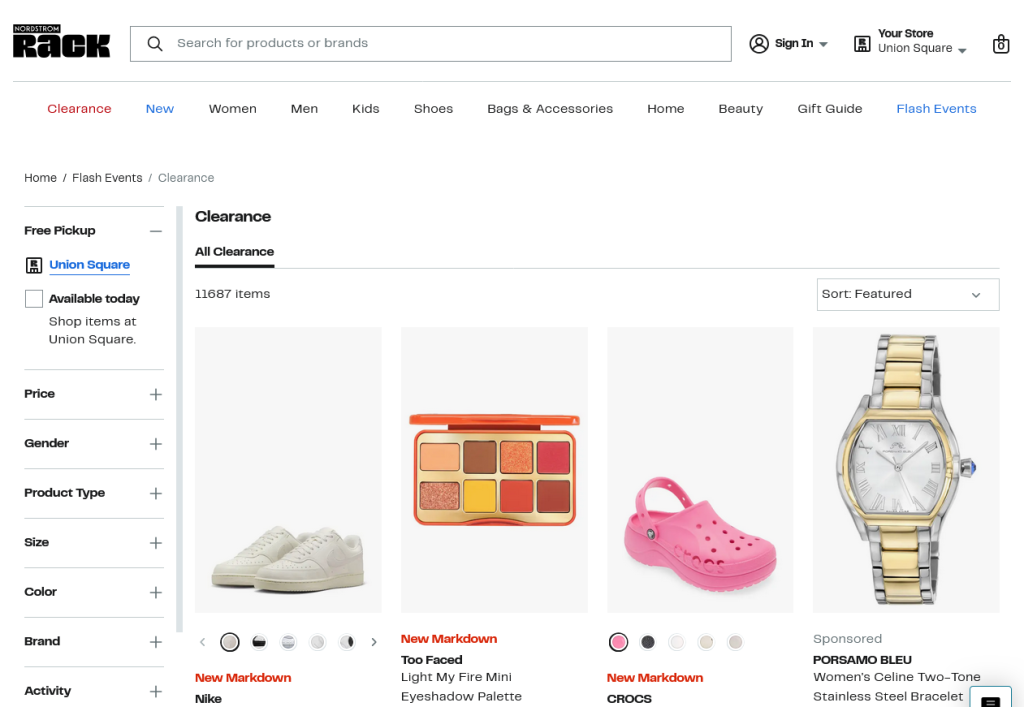
Task: Expand the Activity filter
Action: point(155,691)
